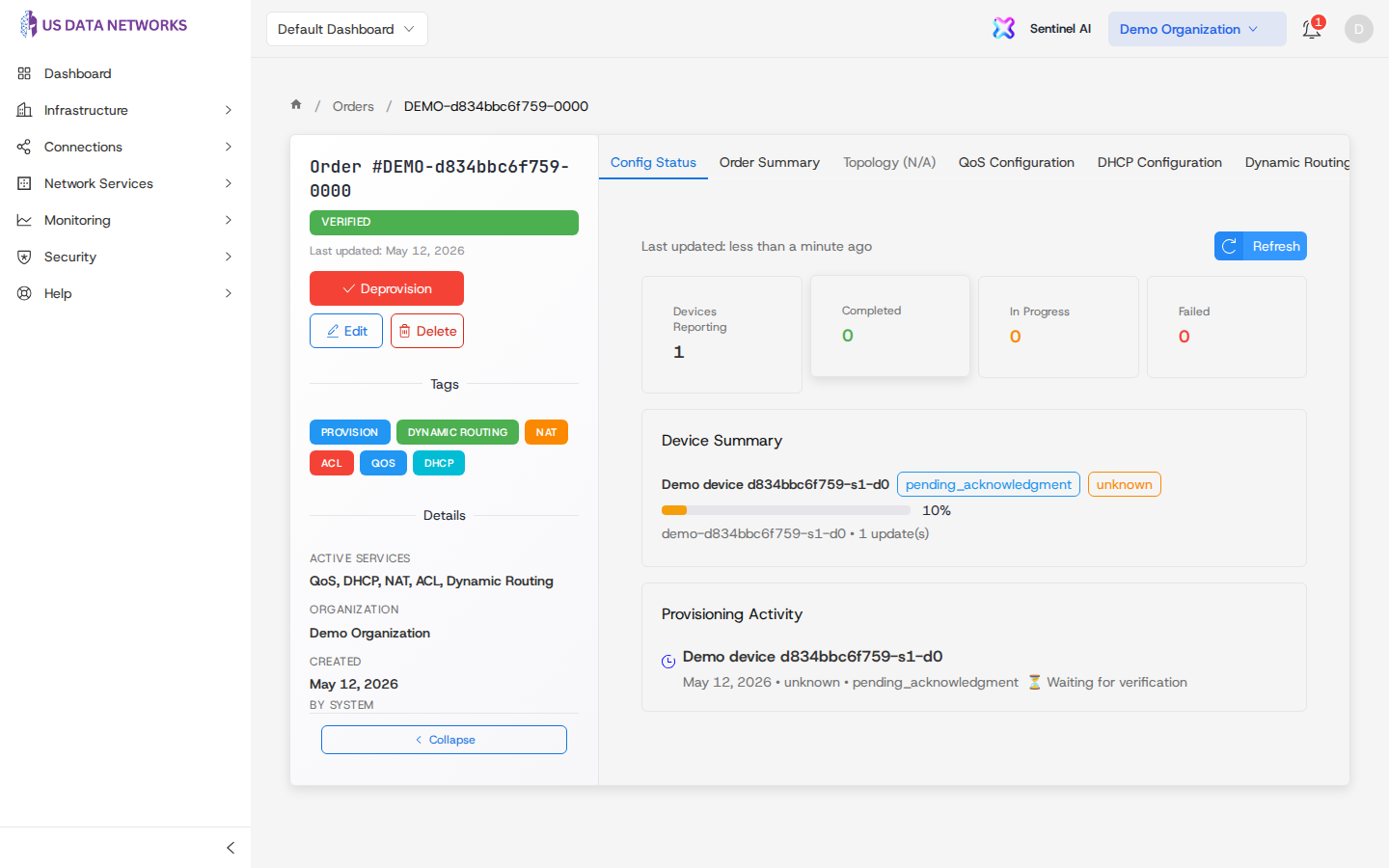Open Dashboard from the sidebar
This screenshot has width=1389, height=868.
pyautogui.click(x=77, y=73)
